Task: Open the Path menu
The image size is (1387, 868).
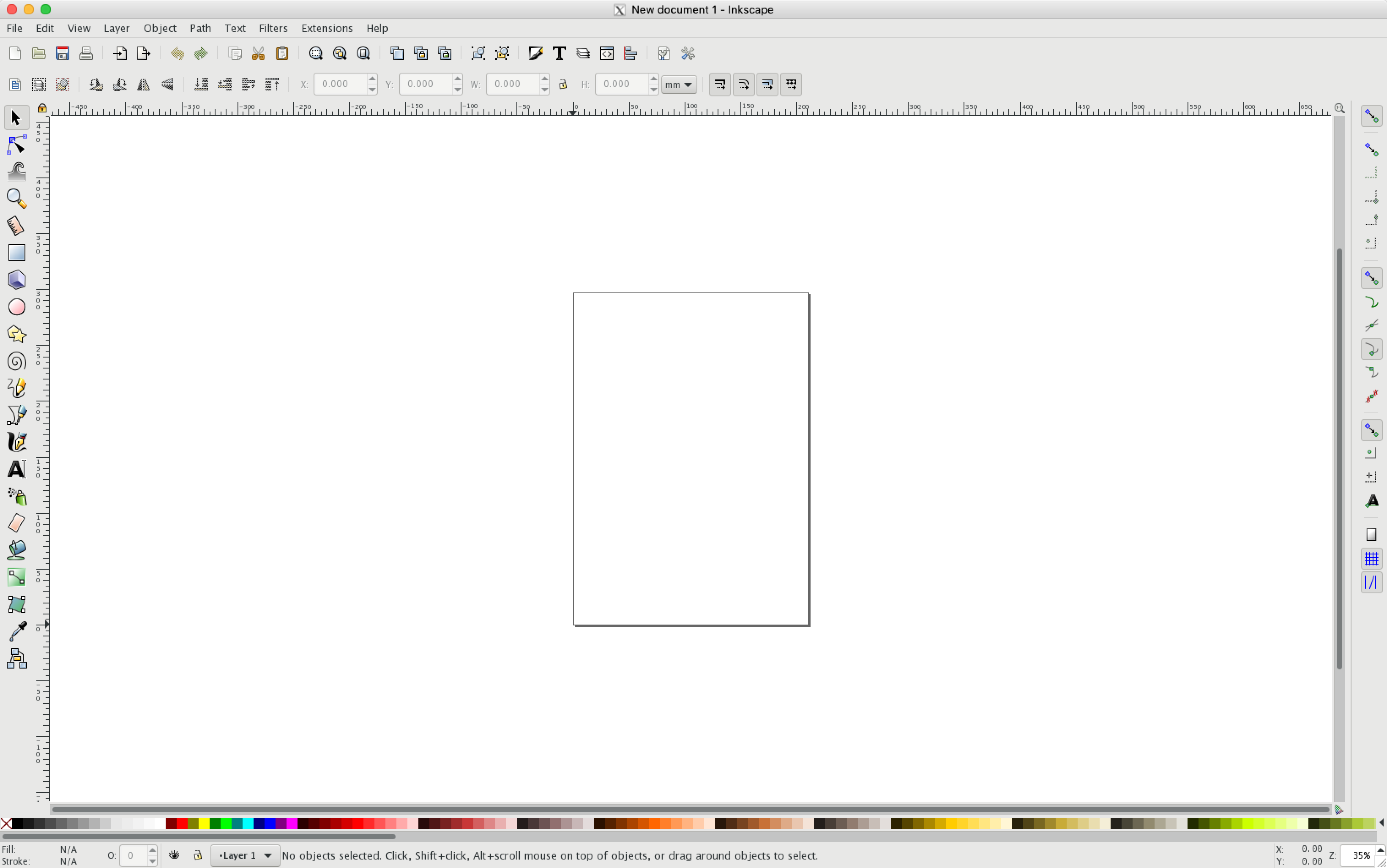Action: coord(200,28)
